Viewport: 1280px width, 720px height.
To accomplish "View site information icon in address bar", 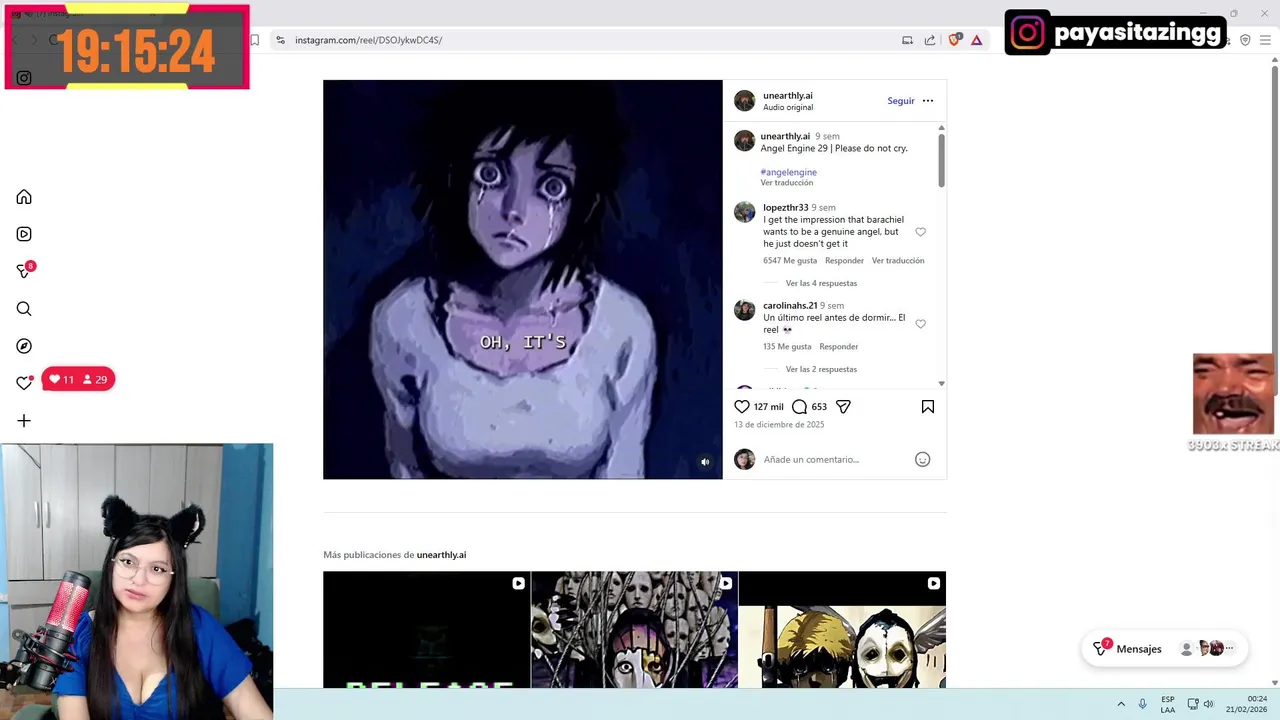I will tap(281, 40).
